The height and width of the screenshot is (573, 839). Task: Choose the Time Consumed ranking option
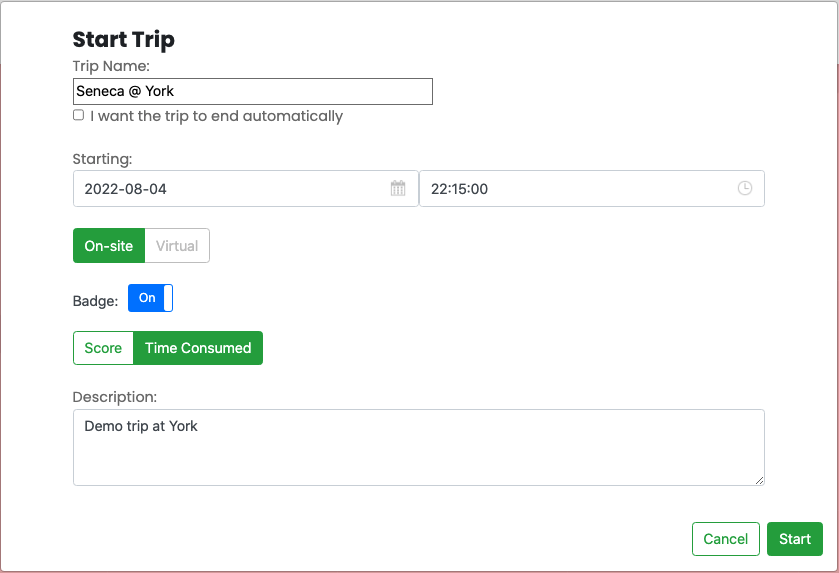tap(198, 348)
